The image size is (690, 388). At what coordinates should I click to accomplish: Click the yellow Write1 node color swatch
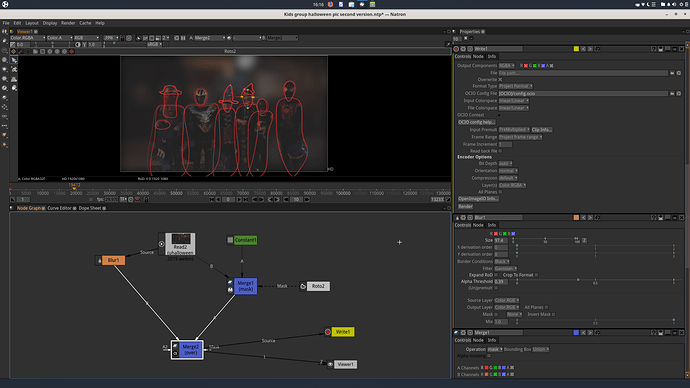click(576, 49)
